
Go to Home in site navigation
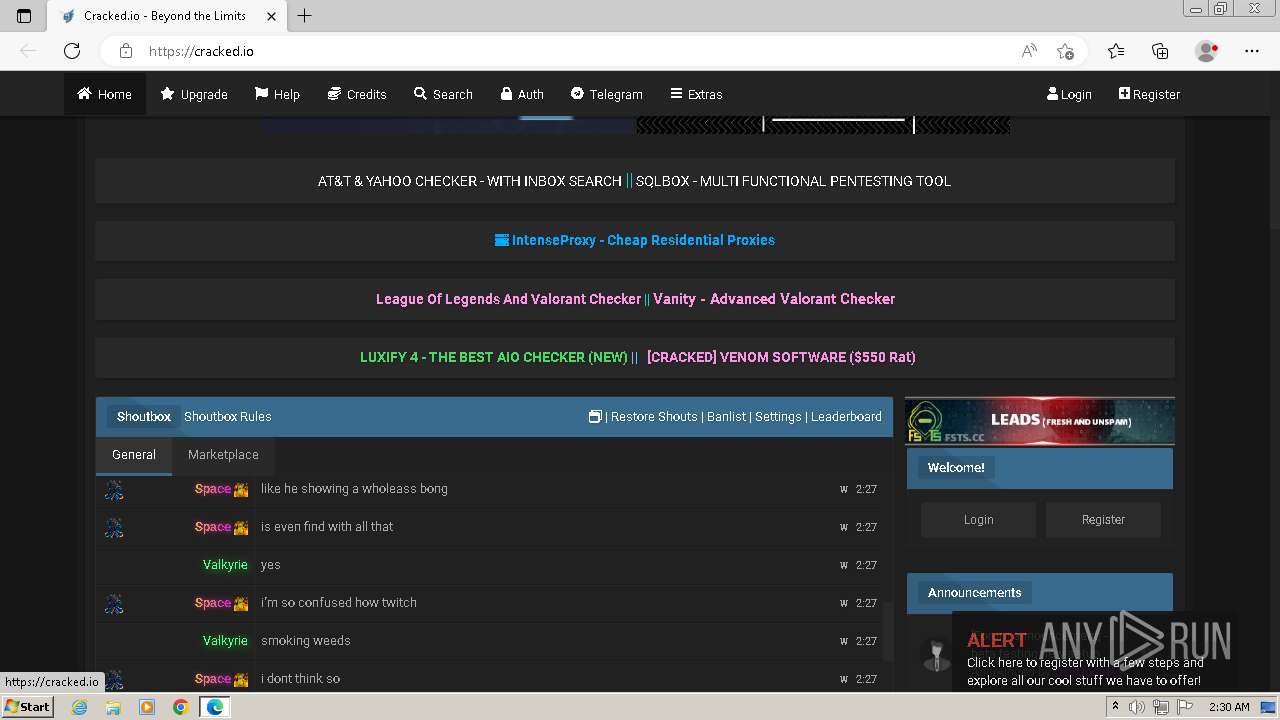[x=105, y=94]
